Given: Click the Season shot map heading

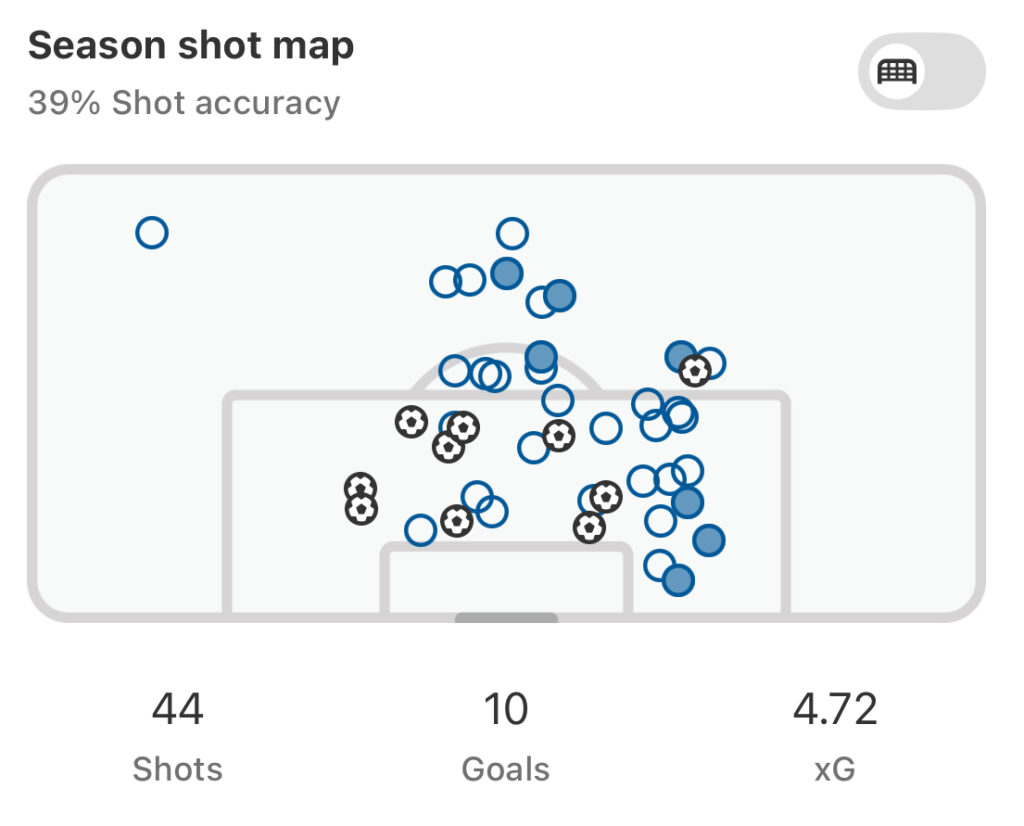Looking at the screenshot, I should pyautogui.click(x=191, y=46).
